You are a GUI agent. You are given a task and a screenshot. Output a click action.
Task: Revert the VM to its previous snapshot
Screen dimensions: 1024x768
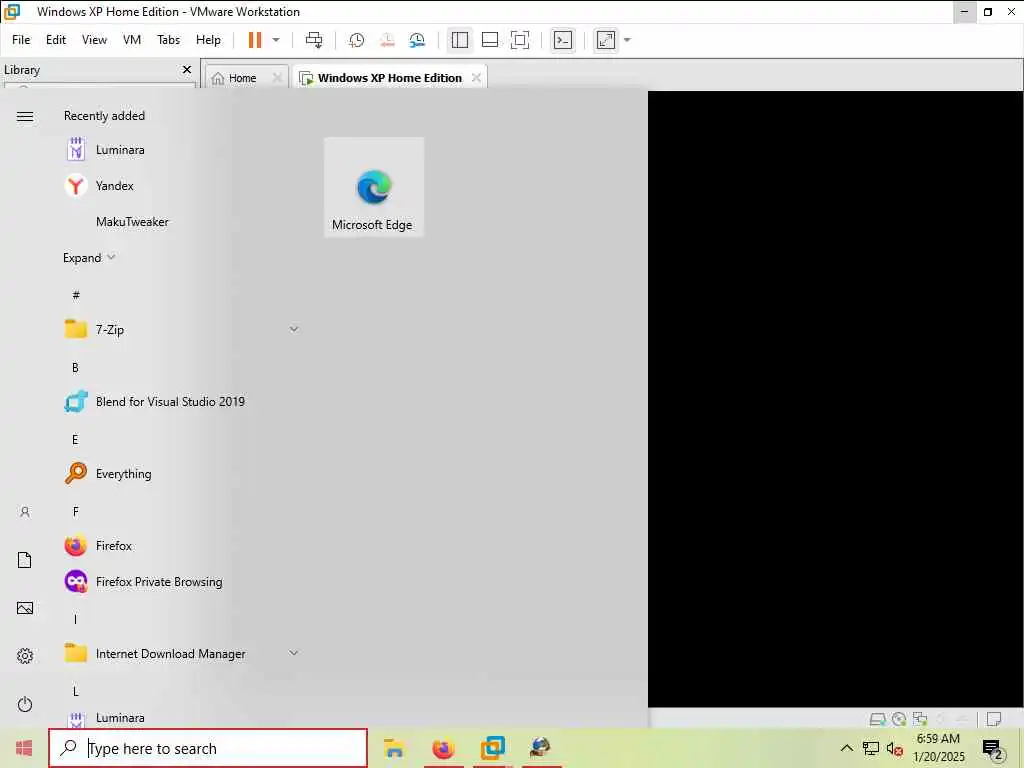[x=387, y=40]
